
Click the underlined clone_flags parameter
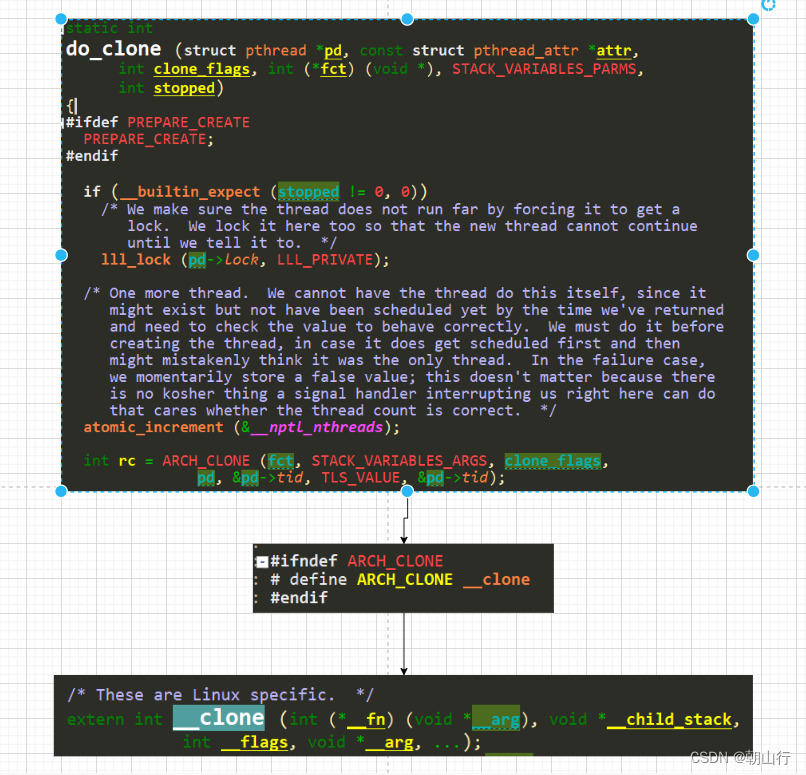pos(202,69)
